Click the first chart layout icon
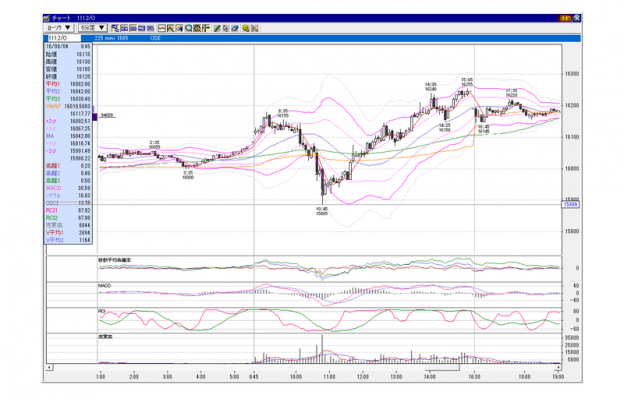This screenshot has height=395, width=624. (115, 28)
